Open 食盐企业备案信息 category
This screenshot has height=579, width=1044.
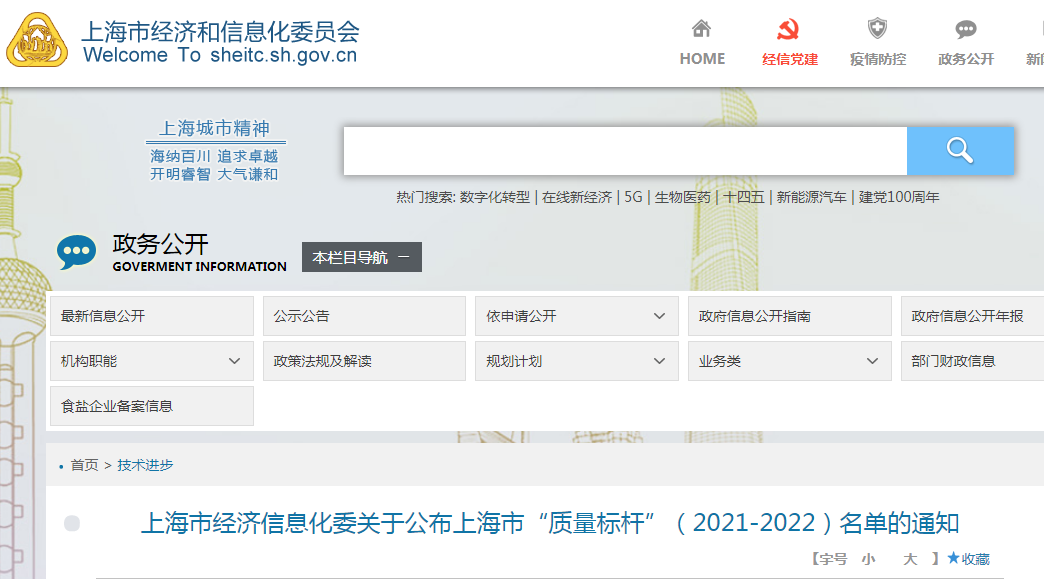[152, 406]
